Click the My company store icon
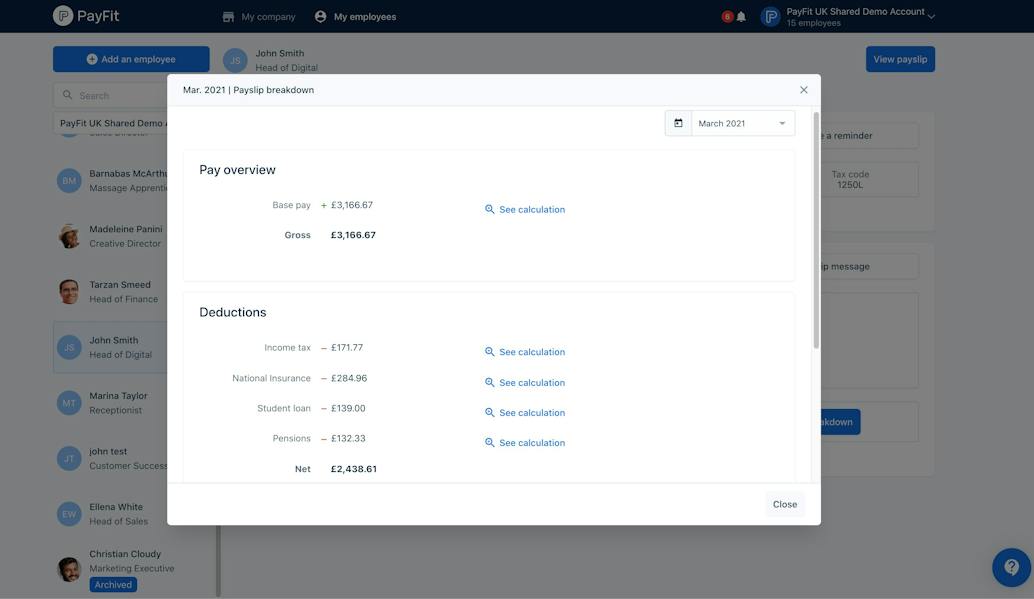This screenshot has width=1034, height=599. [228, 16]
